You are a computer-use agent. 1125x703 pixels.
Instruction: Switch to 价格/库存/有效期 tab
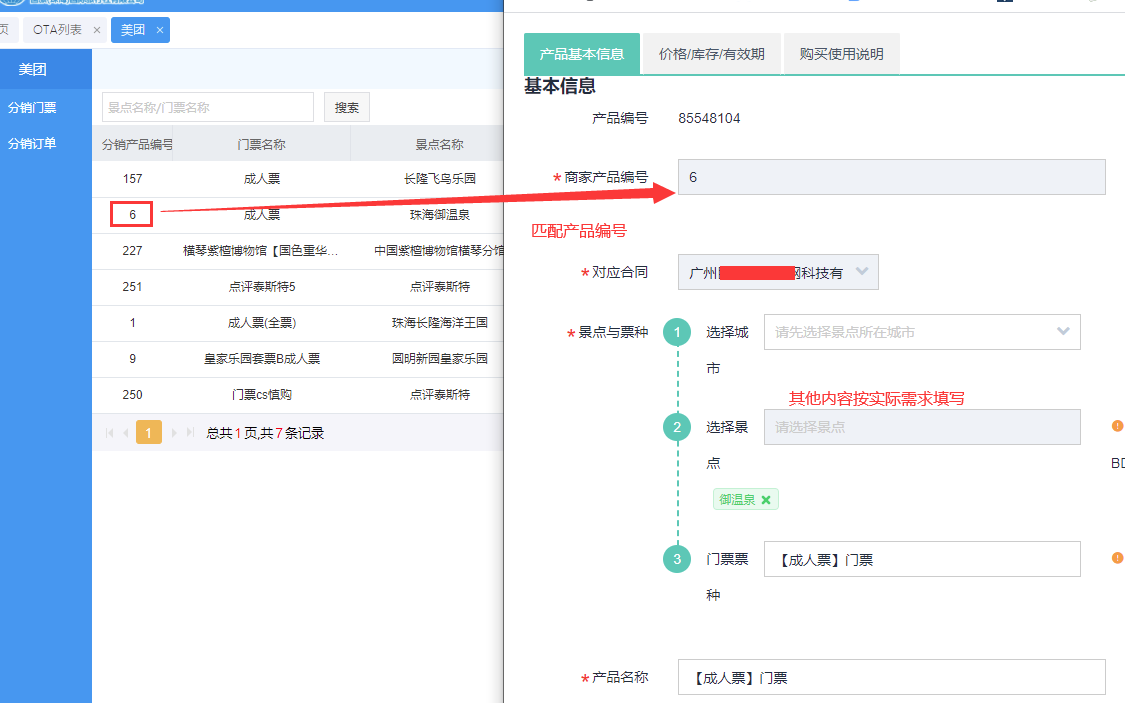[711, 54]
